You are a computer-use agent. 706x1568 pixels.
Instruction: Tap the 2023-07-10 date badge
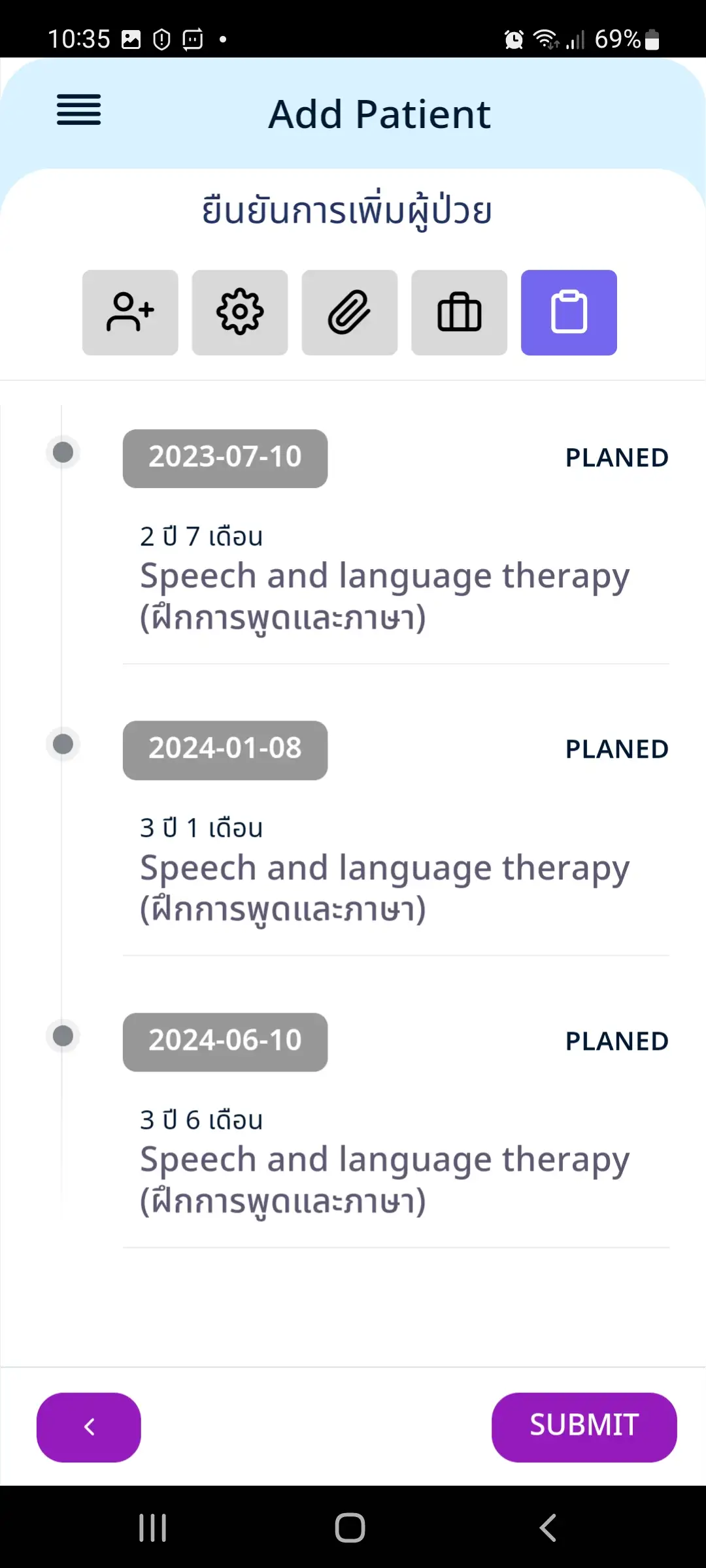point(225,458)
